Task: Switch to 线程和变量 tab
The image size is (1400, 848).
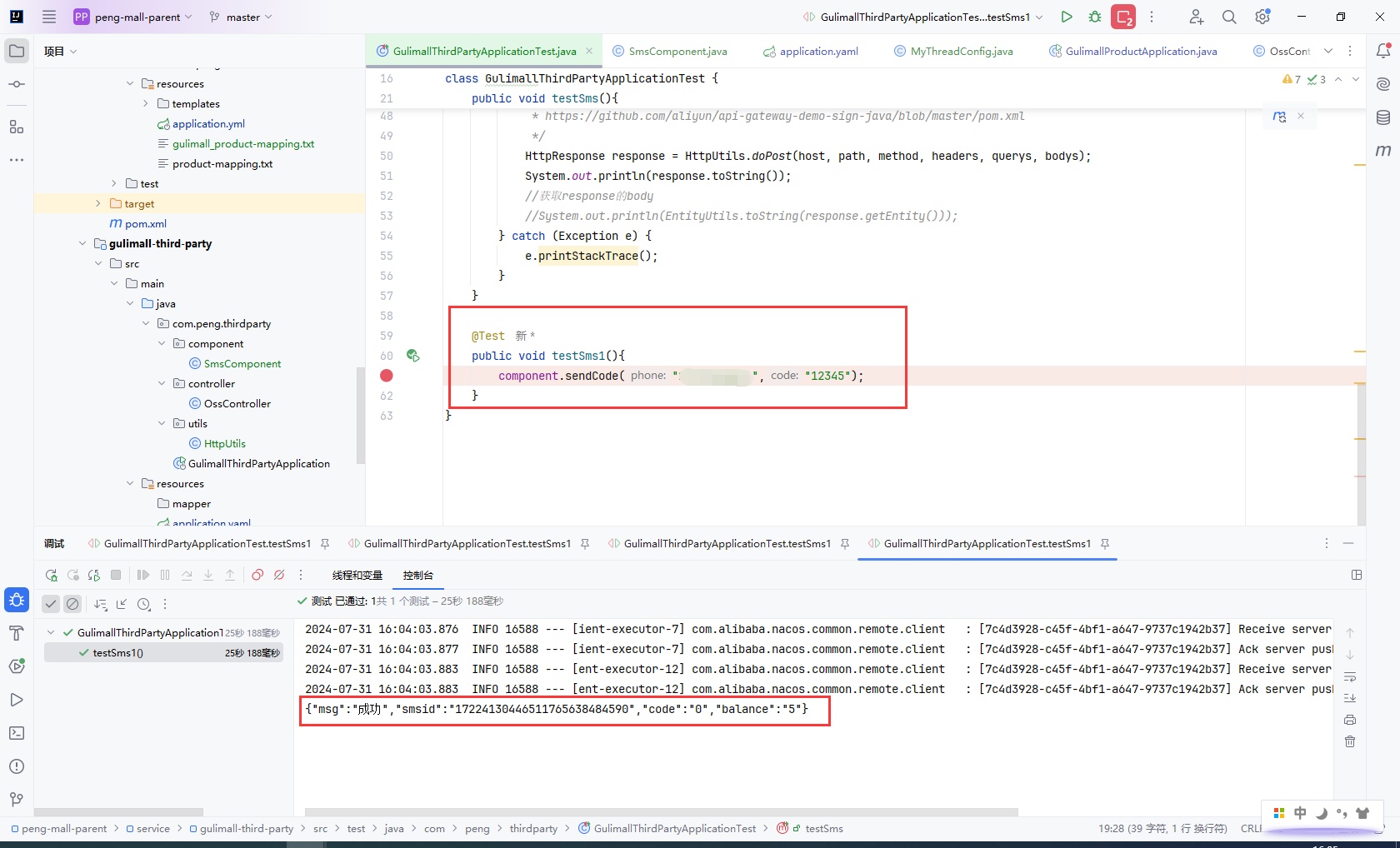Action: (357, 576)
